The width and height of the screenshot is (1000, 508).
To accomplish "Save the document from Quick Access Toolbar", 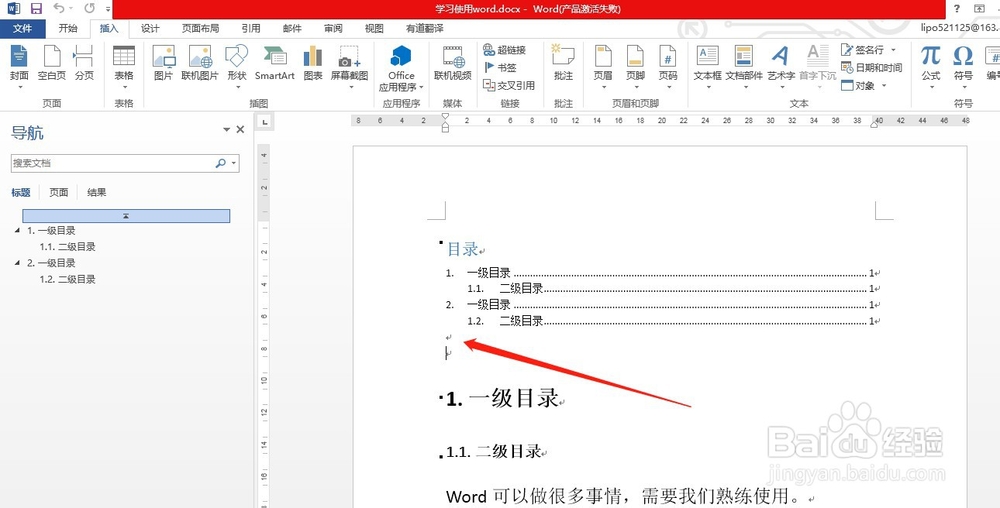I will pyautogui.click(x=36, y=8).
